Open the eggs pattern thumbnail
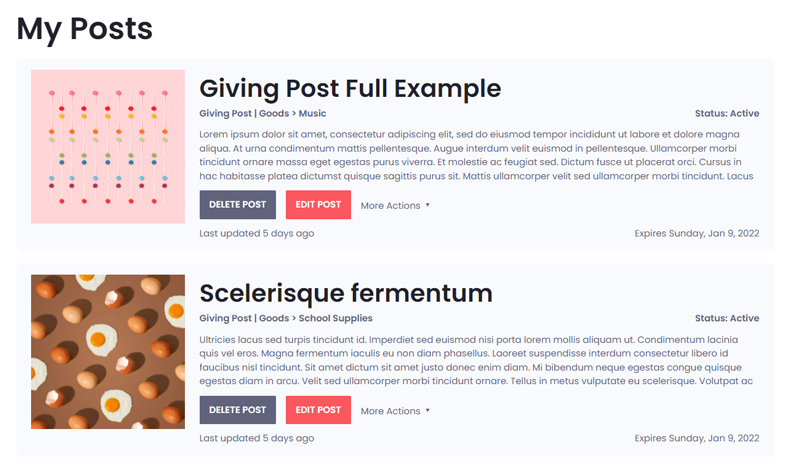The image size is (800, 465). coord(108,352)
